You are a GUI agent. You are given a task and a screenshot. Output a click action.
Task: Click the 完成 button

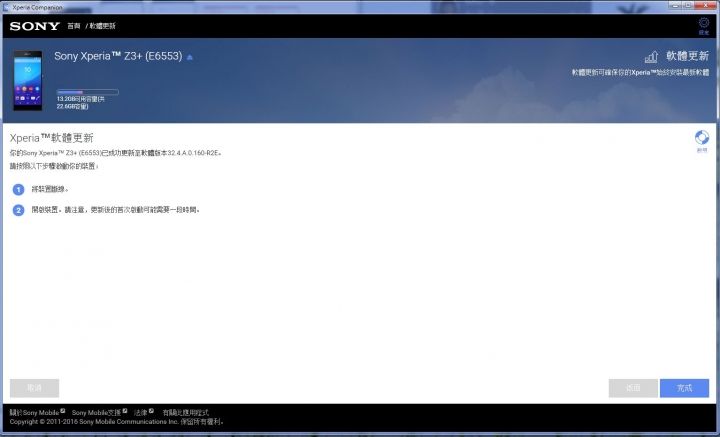[684, 388]
